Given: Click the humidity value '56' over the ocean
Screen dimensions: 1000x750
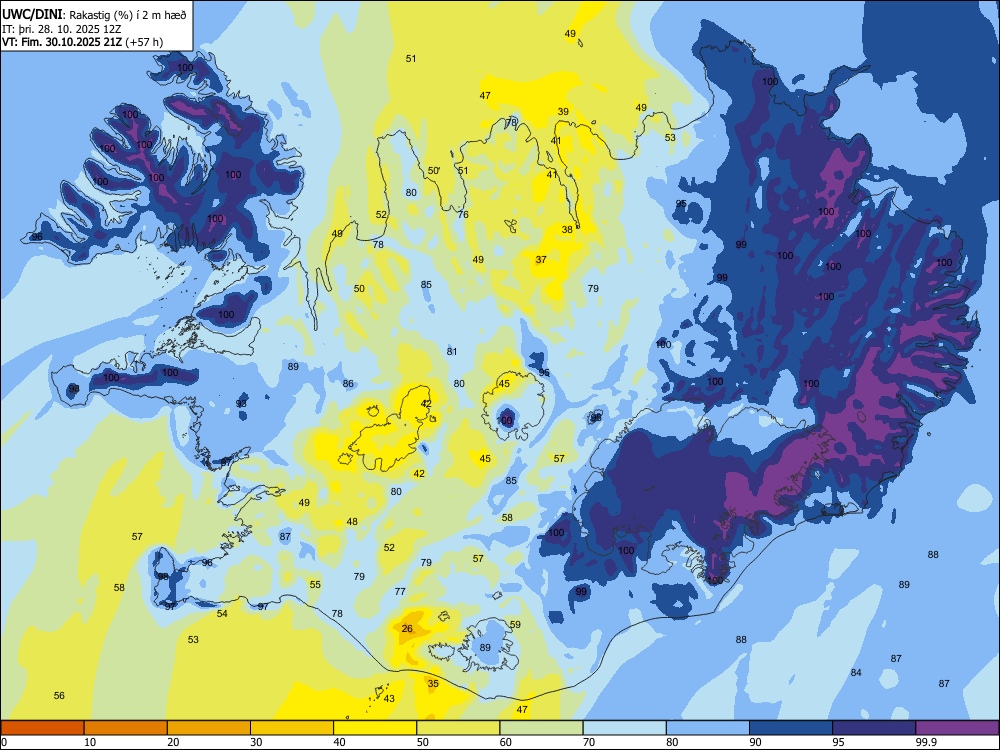Looking at the screenshot, I should point(59,695).
